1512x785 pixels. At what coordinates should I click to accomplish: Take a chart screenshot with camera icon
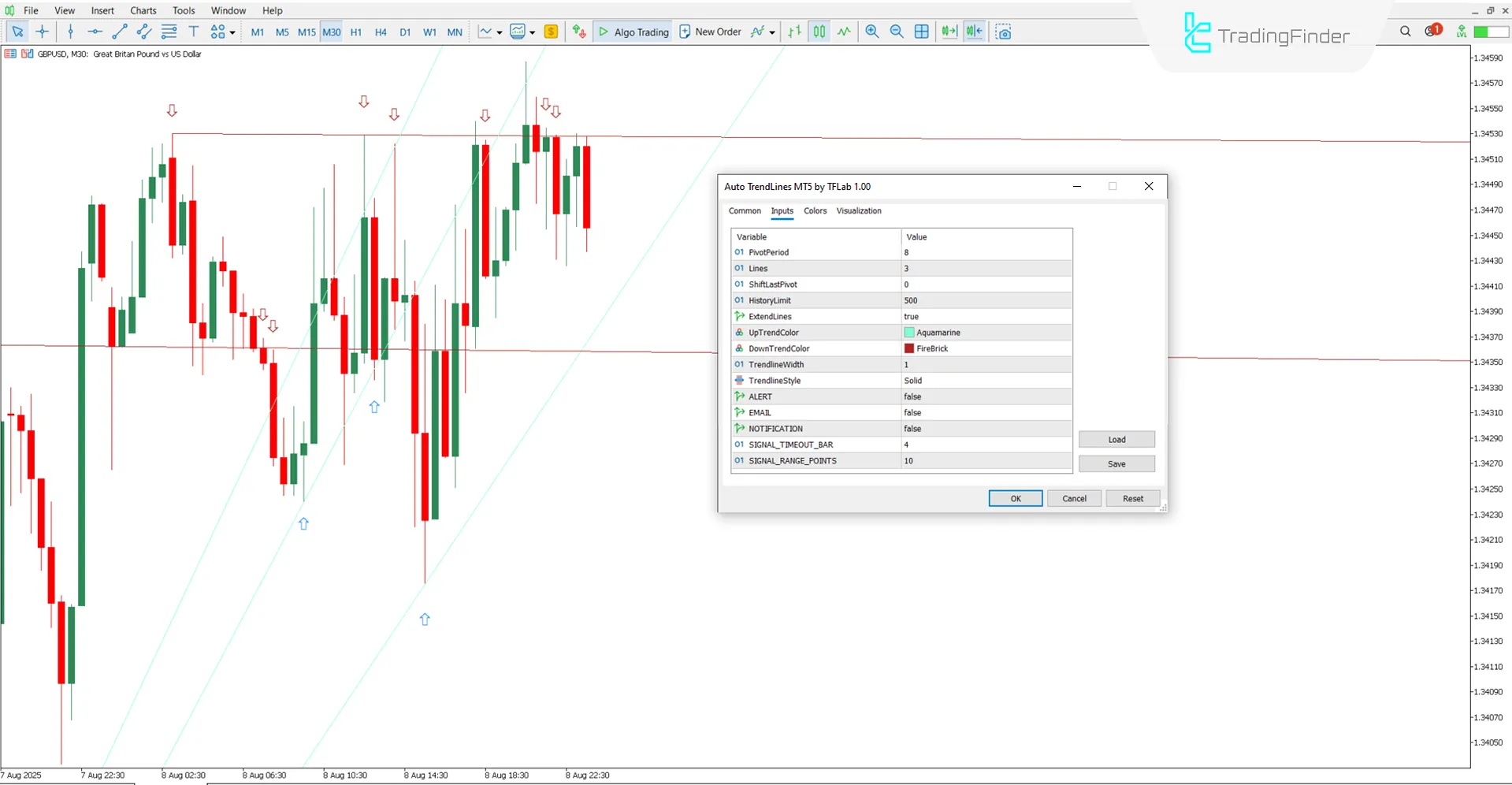(x=1003, y=32)
